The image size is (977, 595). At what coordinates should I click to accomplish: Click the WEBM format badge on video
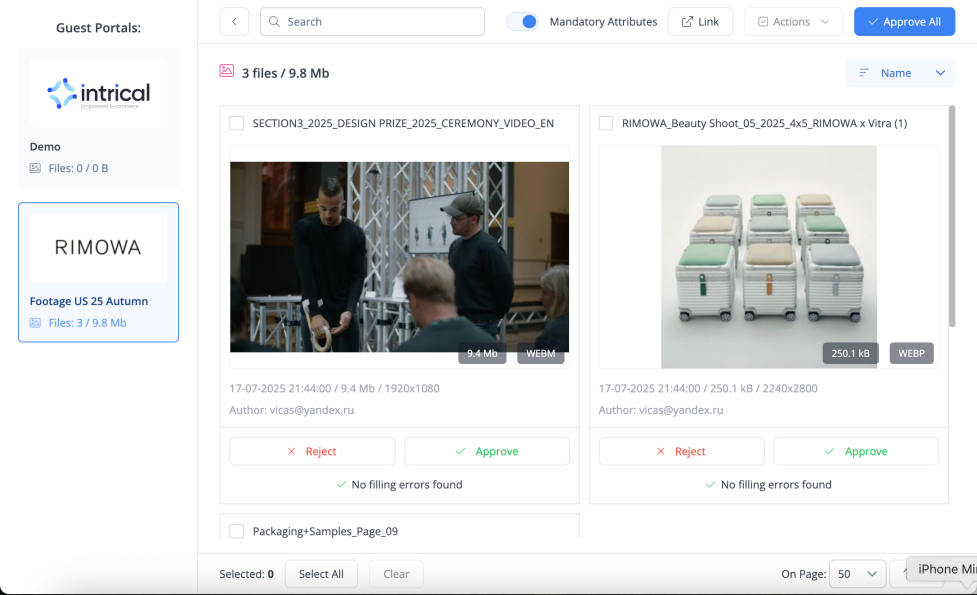[541, 353]
